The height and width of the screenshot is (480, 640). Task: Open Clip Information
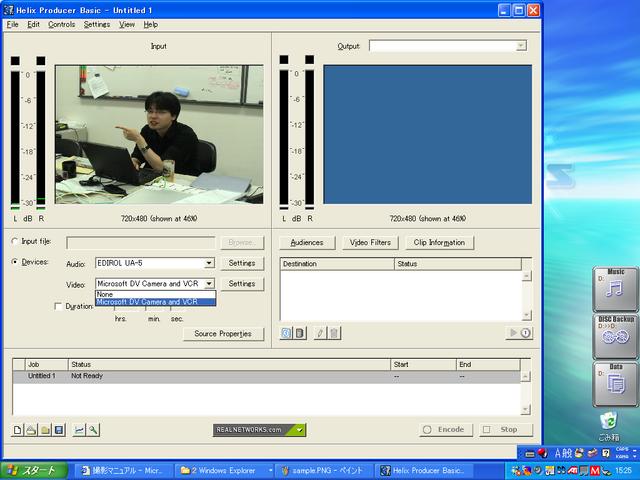(439, 242)
